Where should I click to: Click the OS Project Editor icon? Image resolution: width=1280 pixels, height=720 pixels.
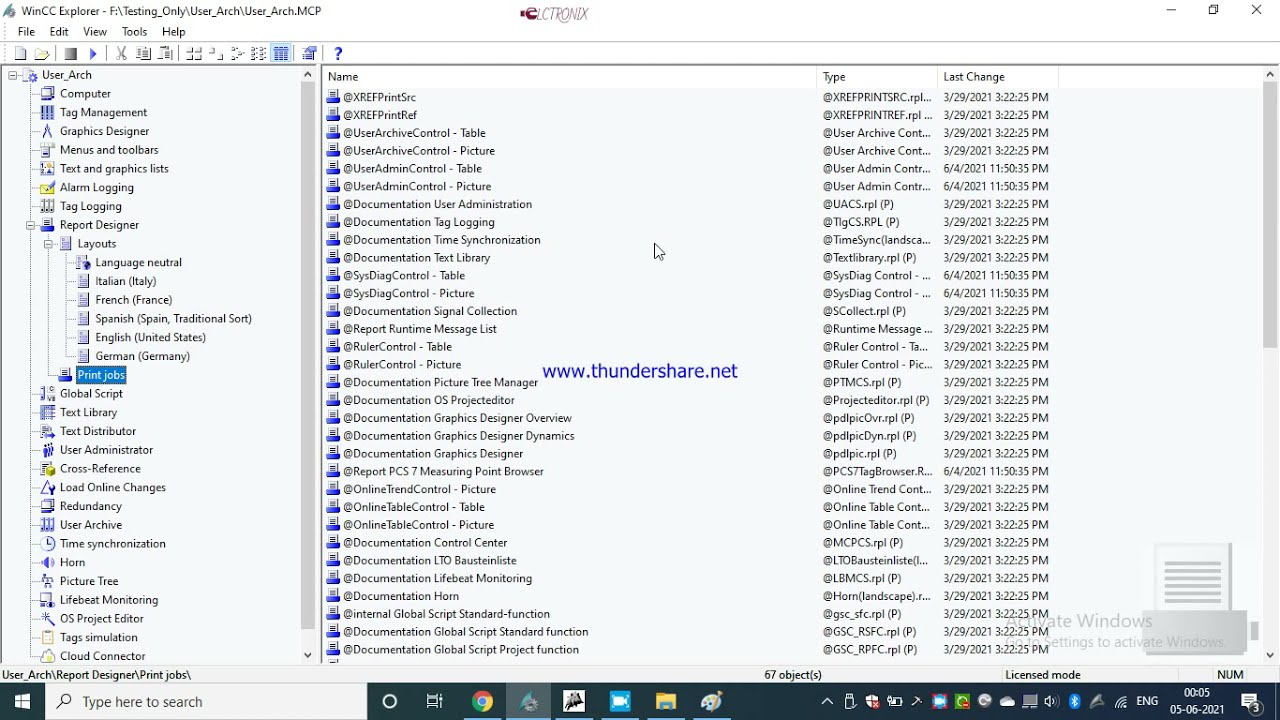tap(47, 619)
